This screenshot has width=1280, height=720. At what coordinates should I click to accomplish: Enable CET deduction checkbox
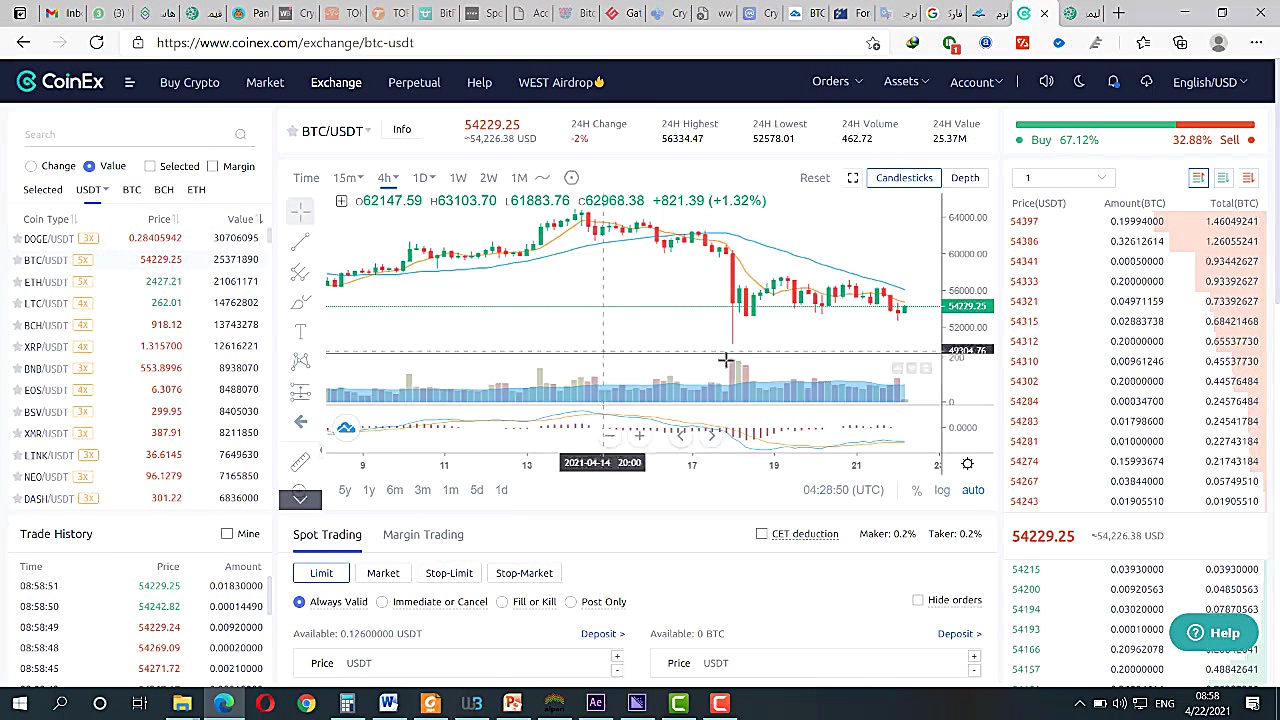click(x=762, y=534)
